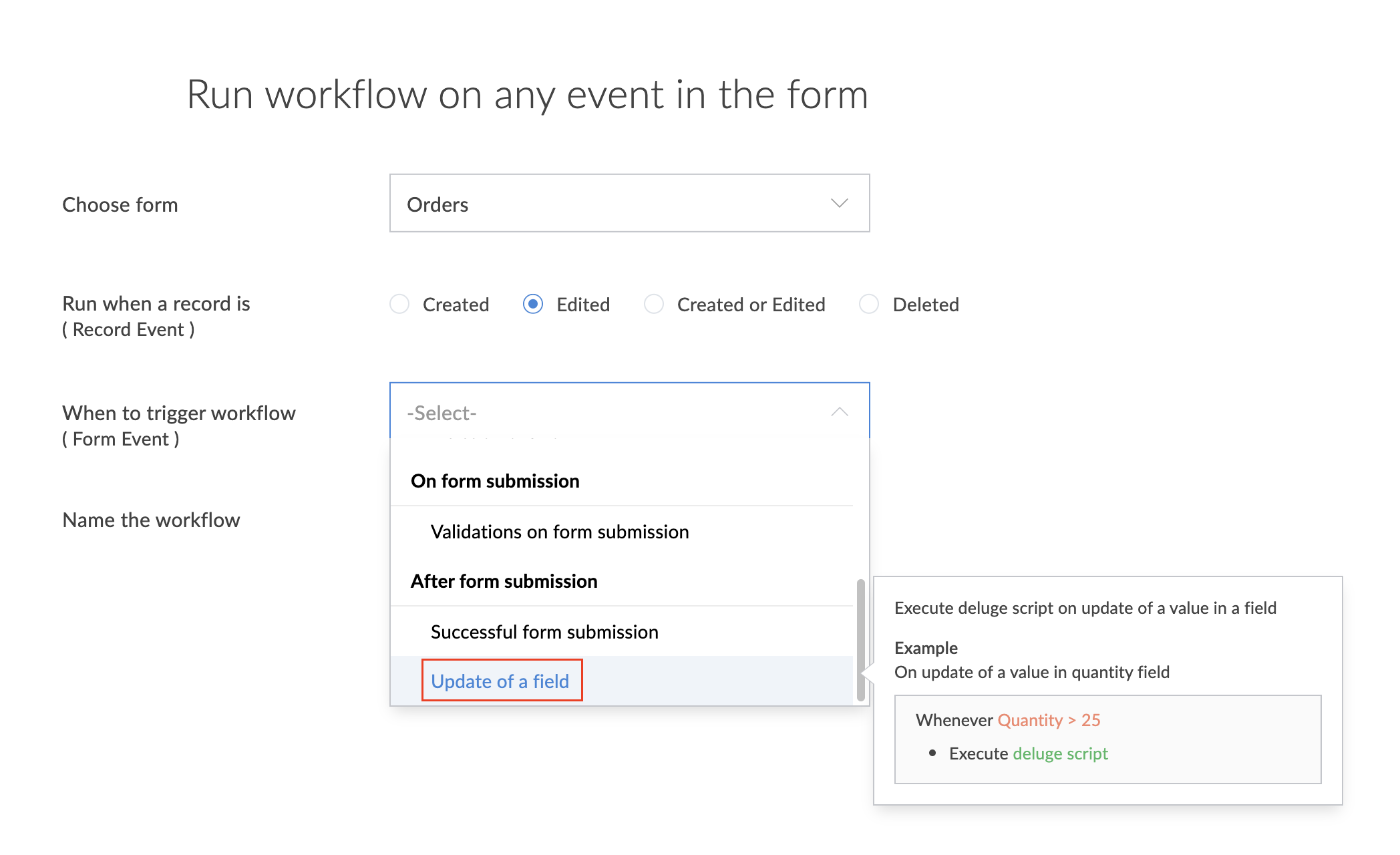This screenshot has width=1400, height=855.
Task: Click the orange Quantity > 25 text
Action: (1049, 720)
